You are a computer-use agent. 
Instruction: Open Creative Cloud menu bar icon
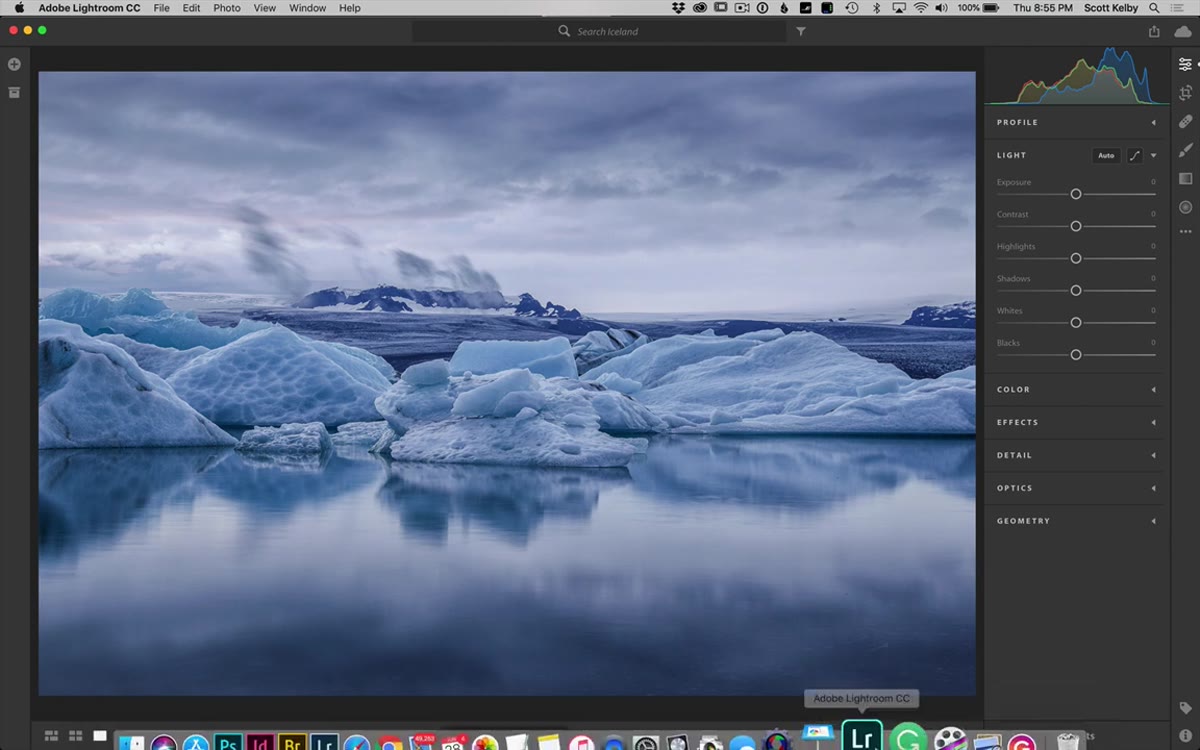click(x=700, y=8)
